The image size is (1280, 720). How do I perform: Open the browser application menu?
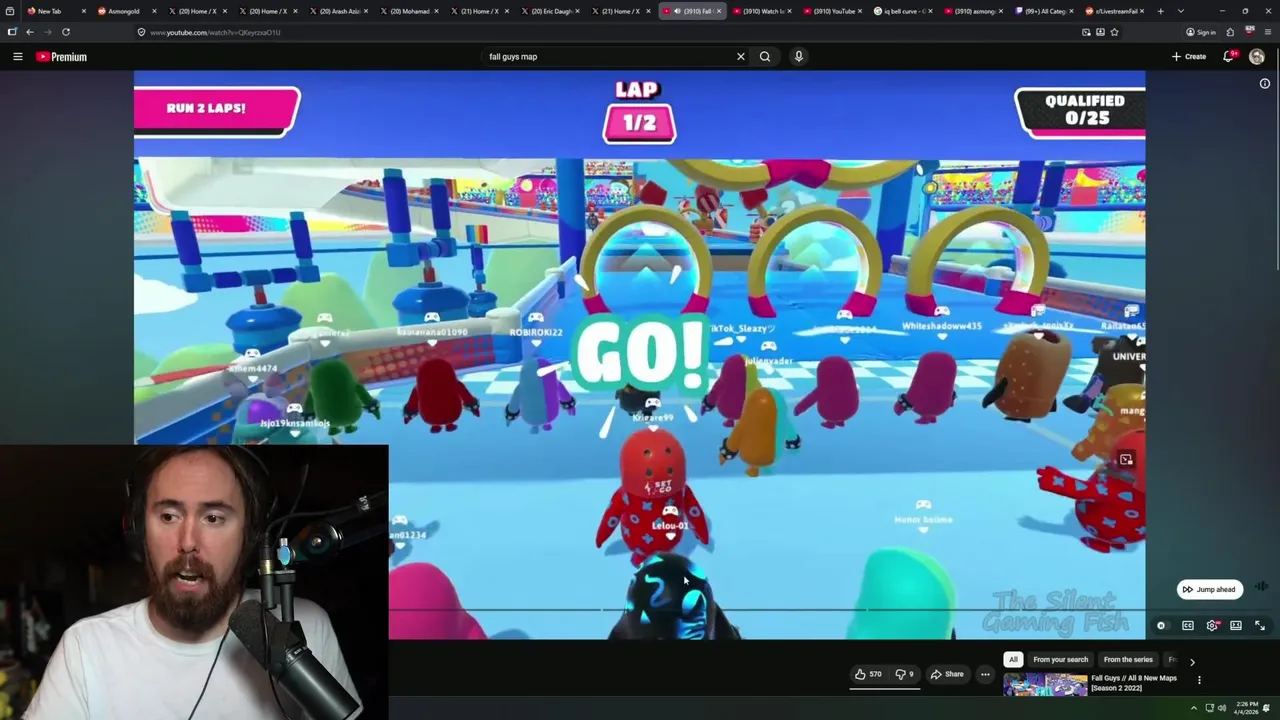[1268, 32]
